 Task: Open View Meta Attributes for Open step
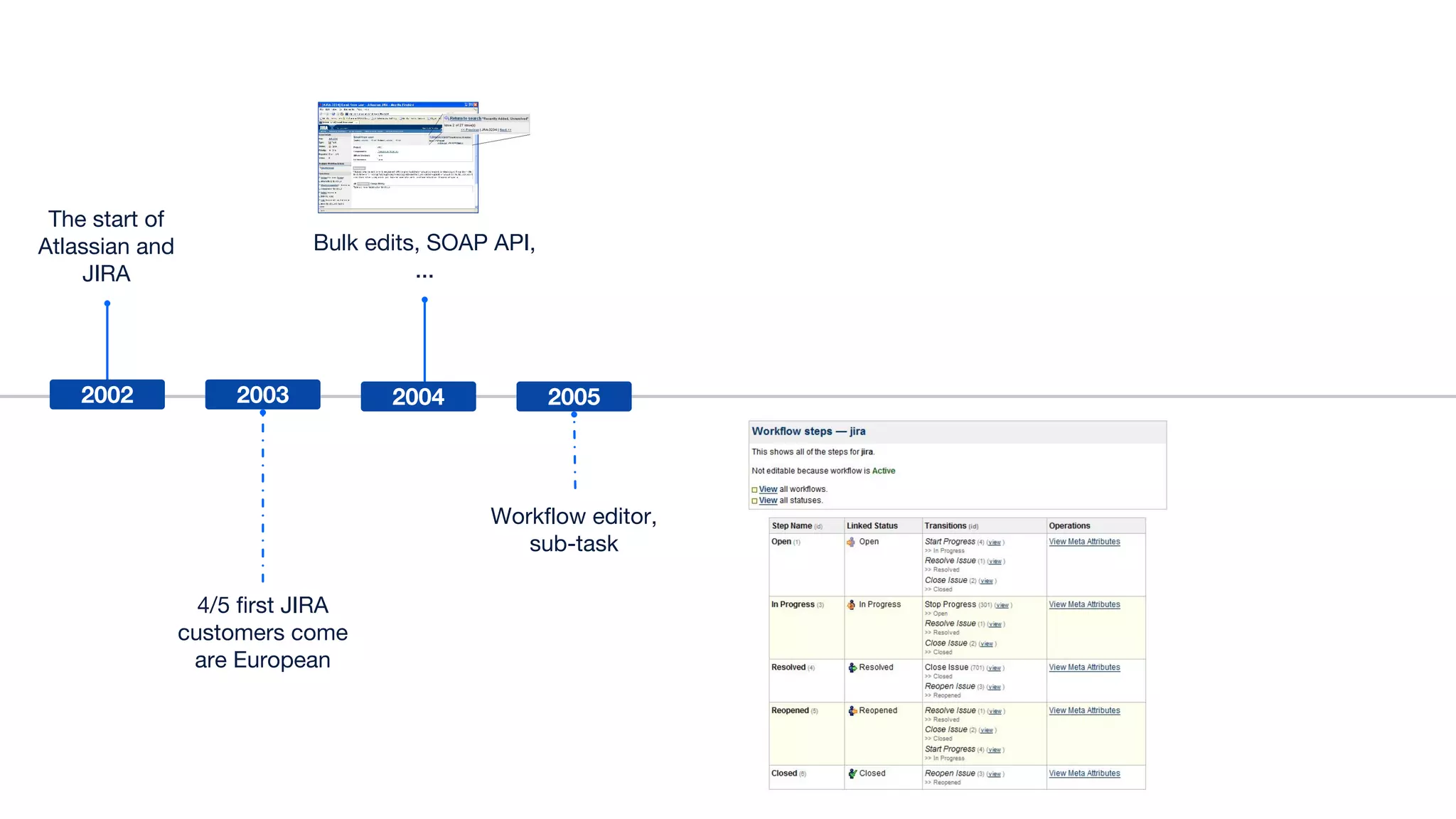coord(1084,542)
